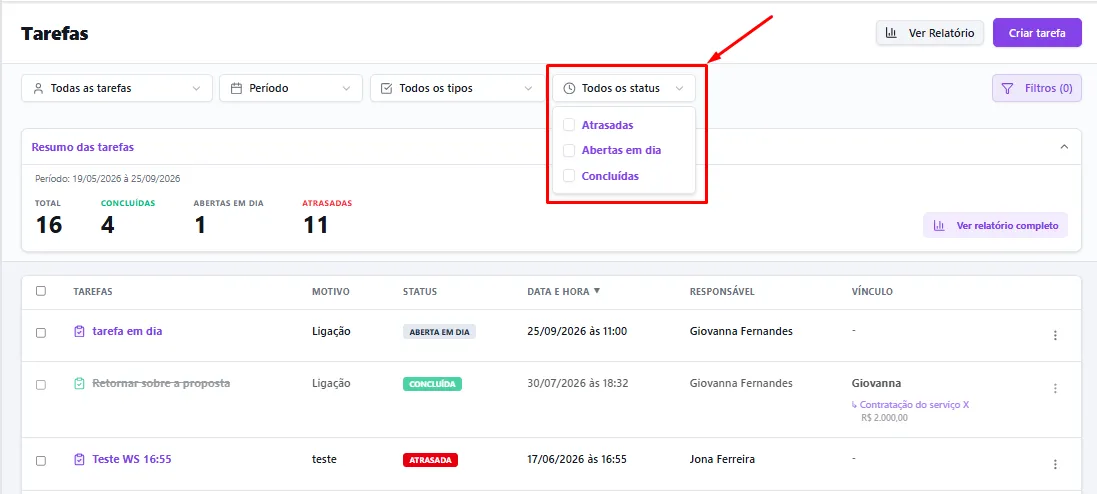The height and width of the screenshot is (494, 1097).
Task: Click the RESPONSÁVEL column header
Action: 722,291
